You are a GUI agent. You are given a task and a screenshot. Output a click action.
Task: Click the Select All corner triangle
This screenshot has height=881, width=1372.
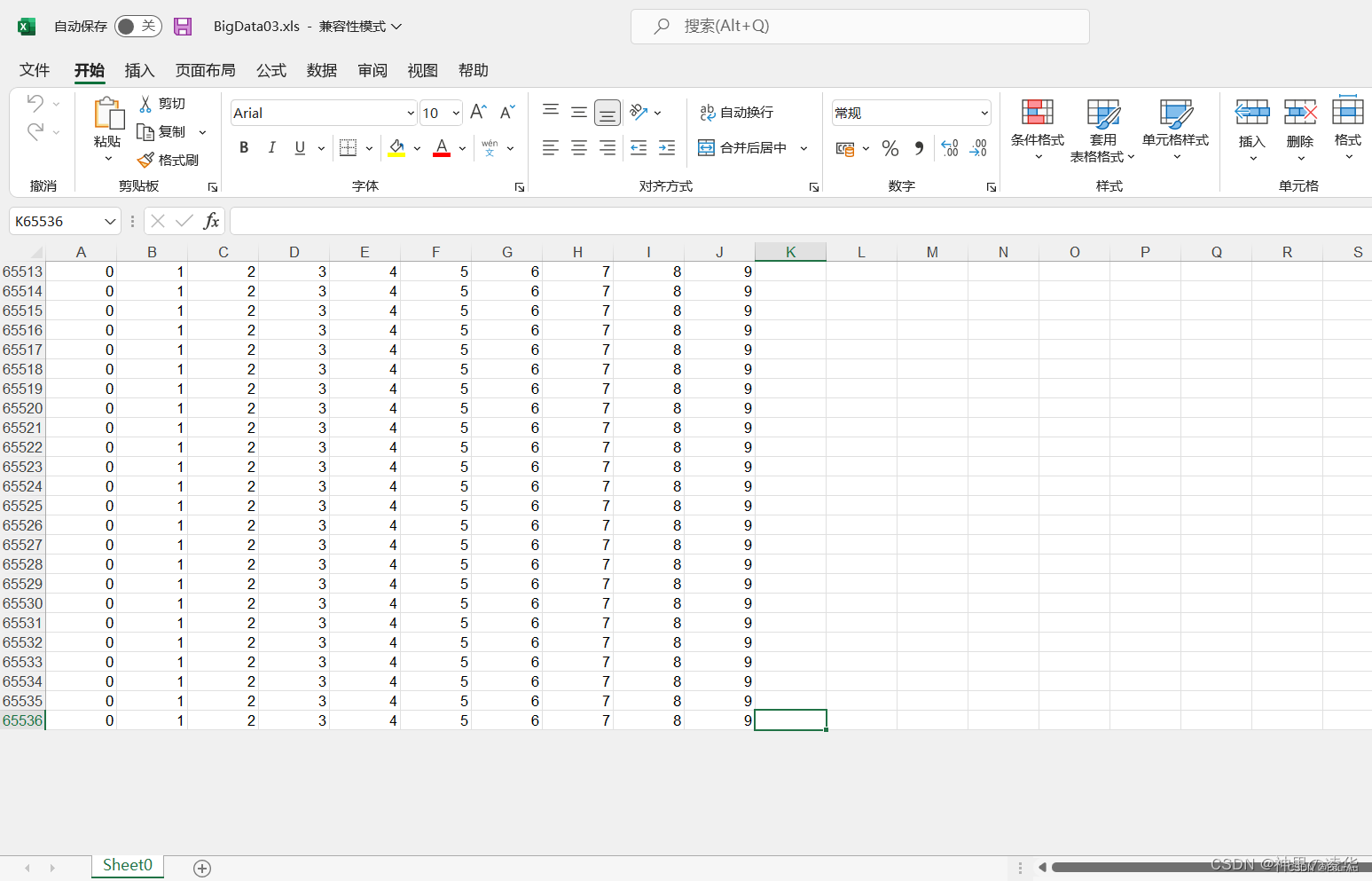[35, 253]
